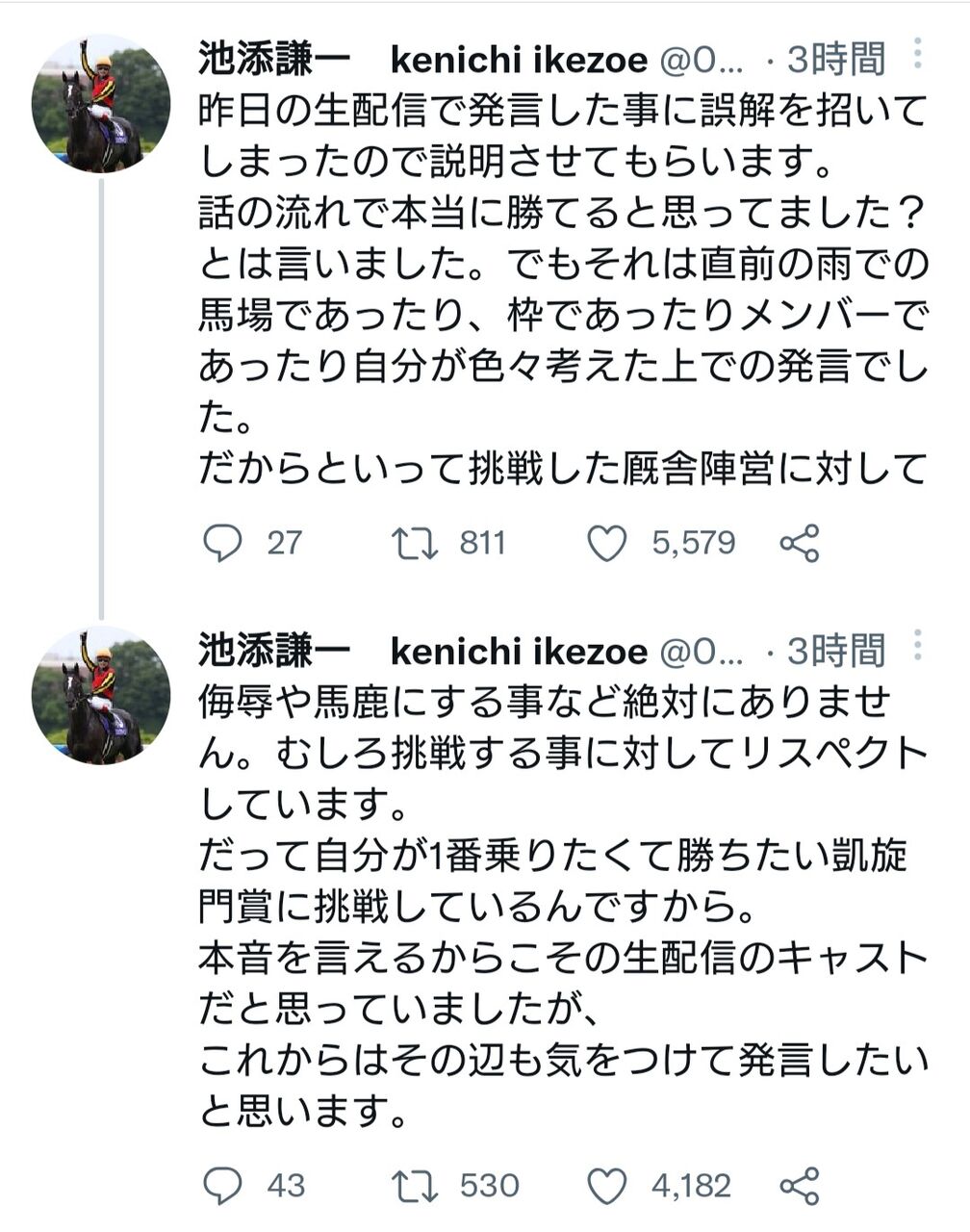Share the first tweet
This screenshot has height=1232, width=970.
pos(800,544)
